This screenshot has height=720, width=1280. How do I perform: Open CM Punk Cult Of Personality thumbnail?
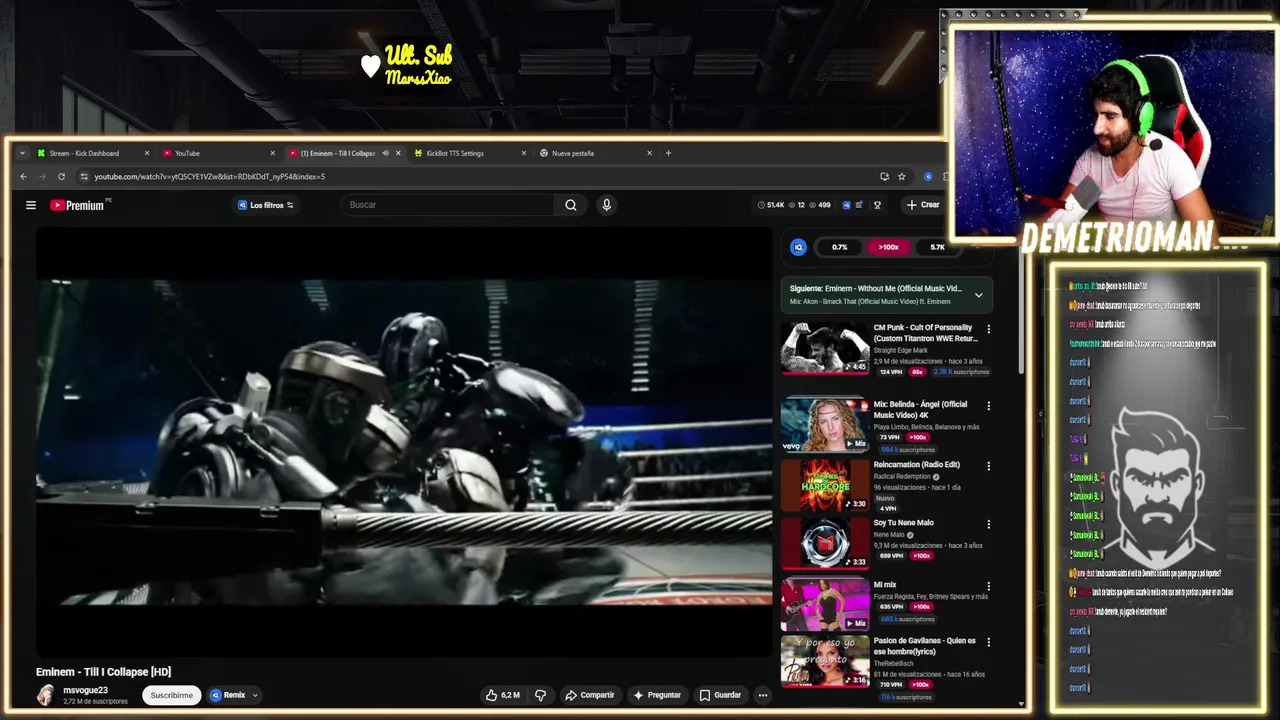(825, 347)
